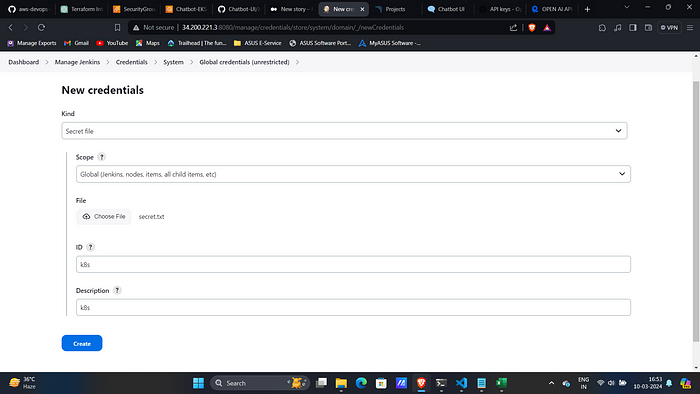Open Excel from the taskbar
Screen dimensions: 700x394
pyautogui.click(x=501, y=383)
